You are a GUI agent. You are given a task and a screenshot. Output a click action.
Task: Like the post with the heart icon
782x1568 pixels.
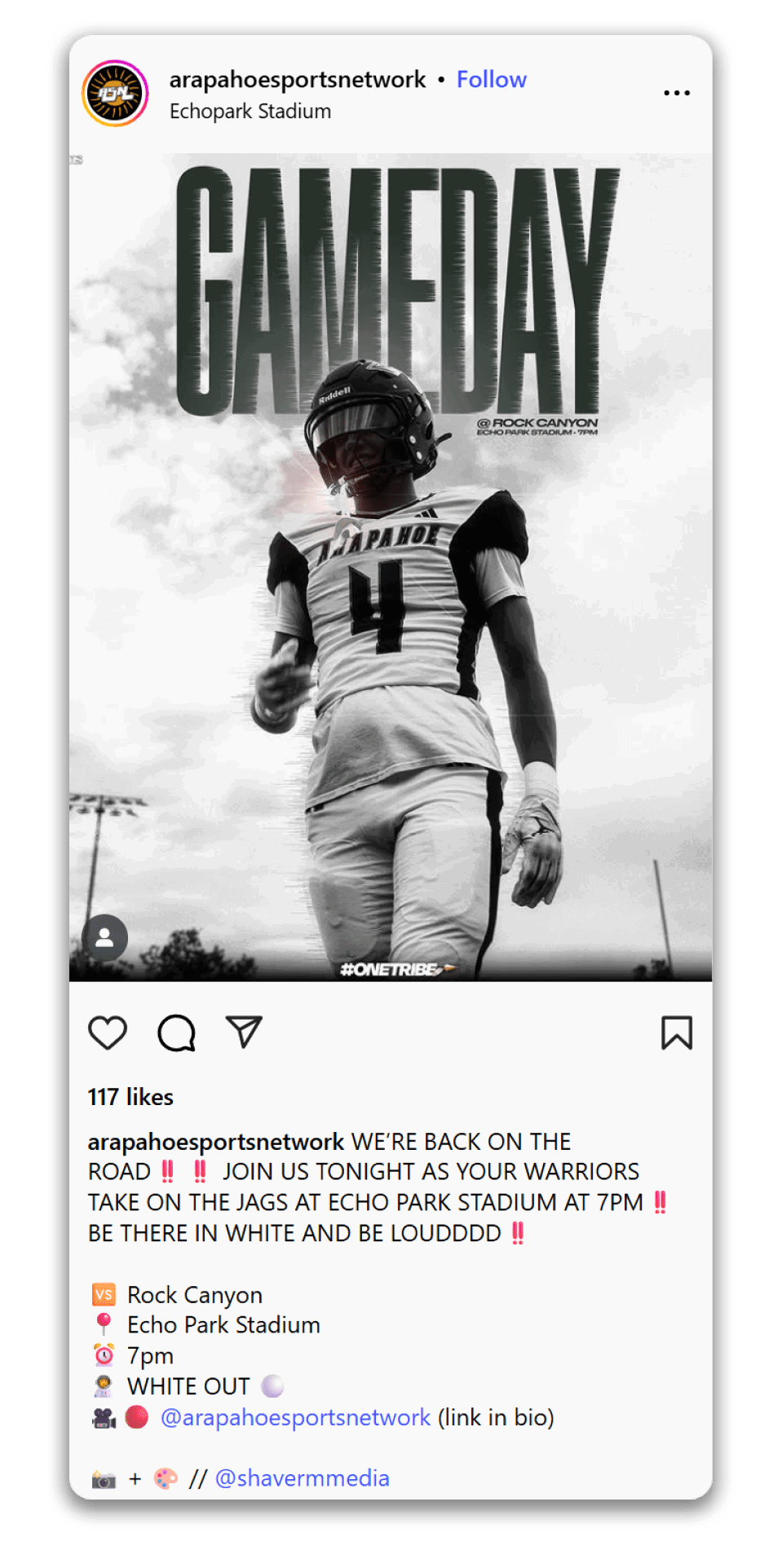108,1033
